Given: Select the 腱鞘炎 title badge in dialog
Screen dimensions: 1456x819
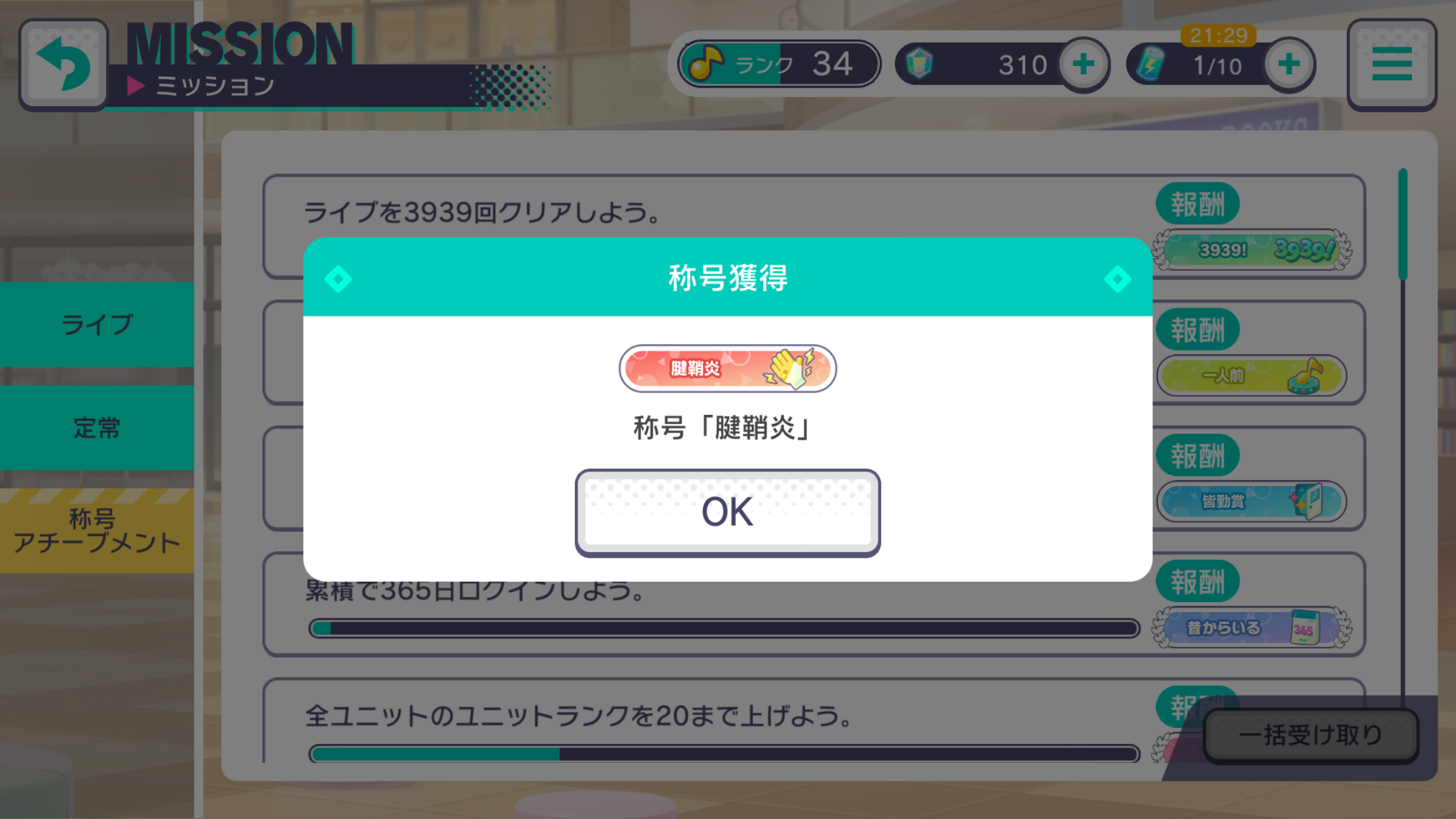Looking at the screenshot, I should pyautogui.click(x=727, y=368).
